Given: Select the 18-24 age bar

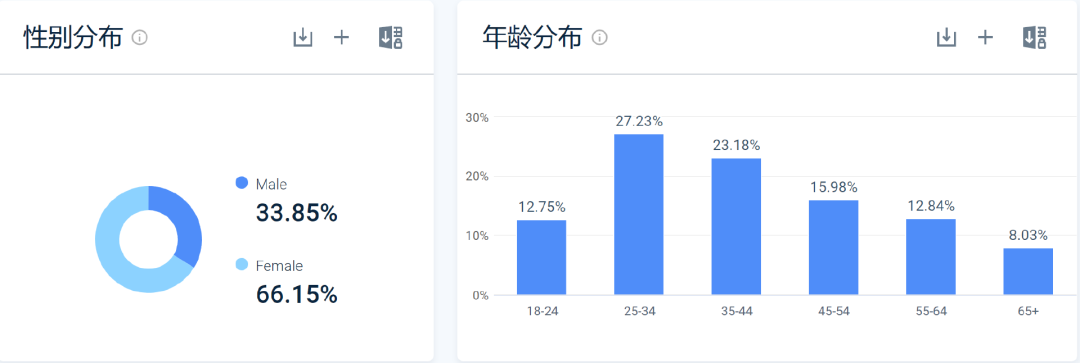Looking at the screenshot, I should coord(541,258).
